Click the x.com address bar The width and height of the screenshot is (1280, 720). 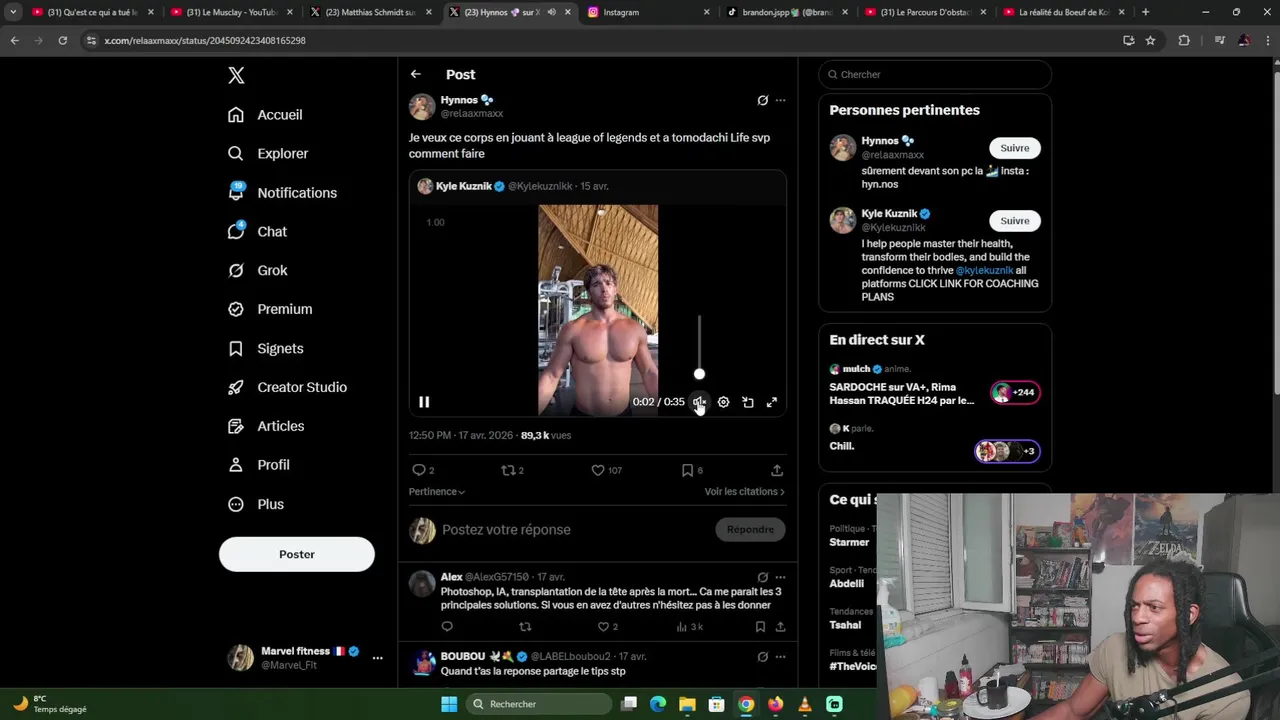coord(600,40)
